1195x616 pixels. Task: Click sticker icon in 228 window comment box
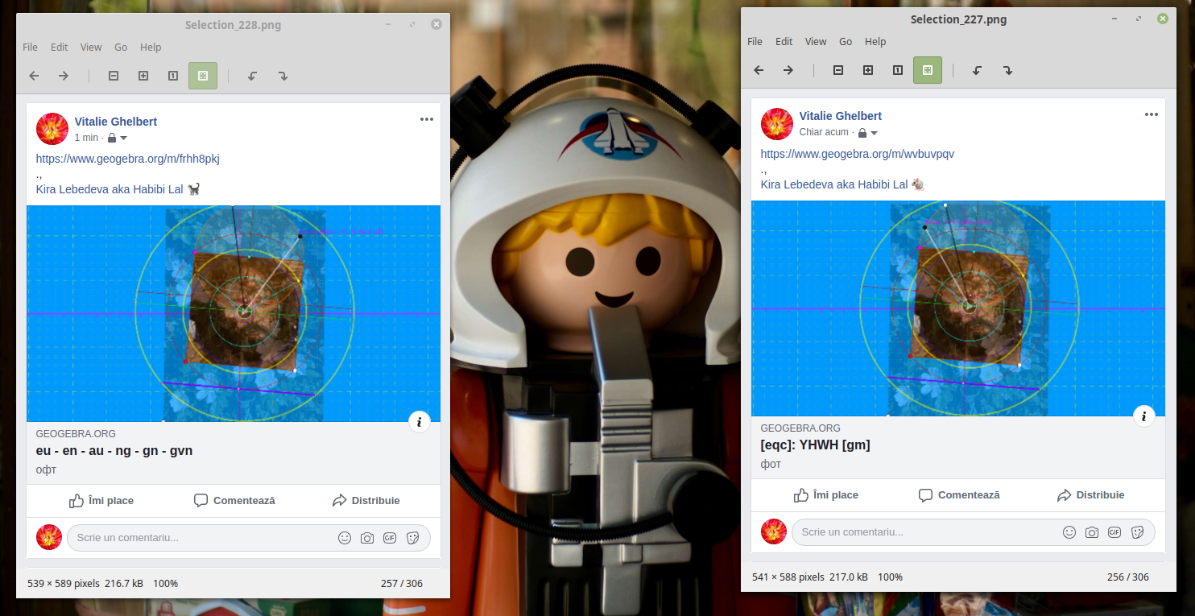click(412, 537)
